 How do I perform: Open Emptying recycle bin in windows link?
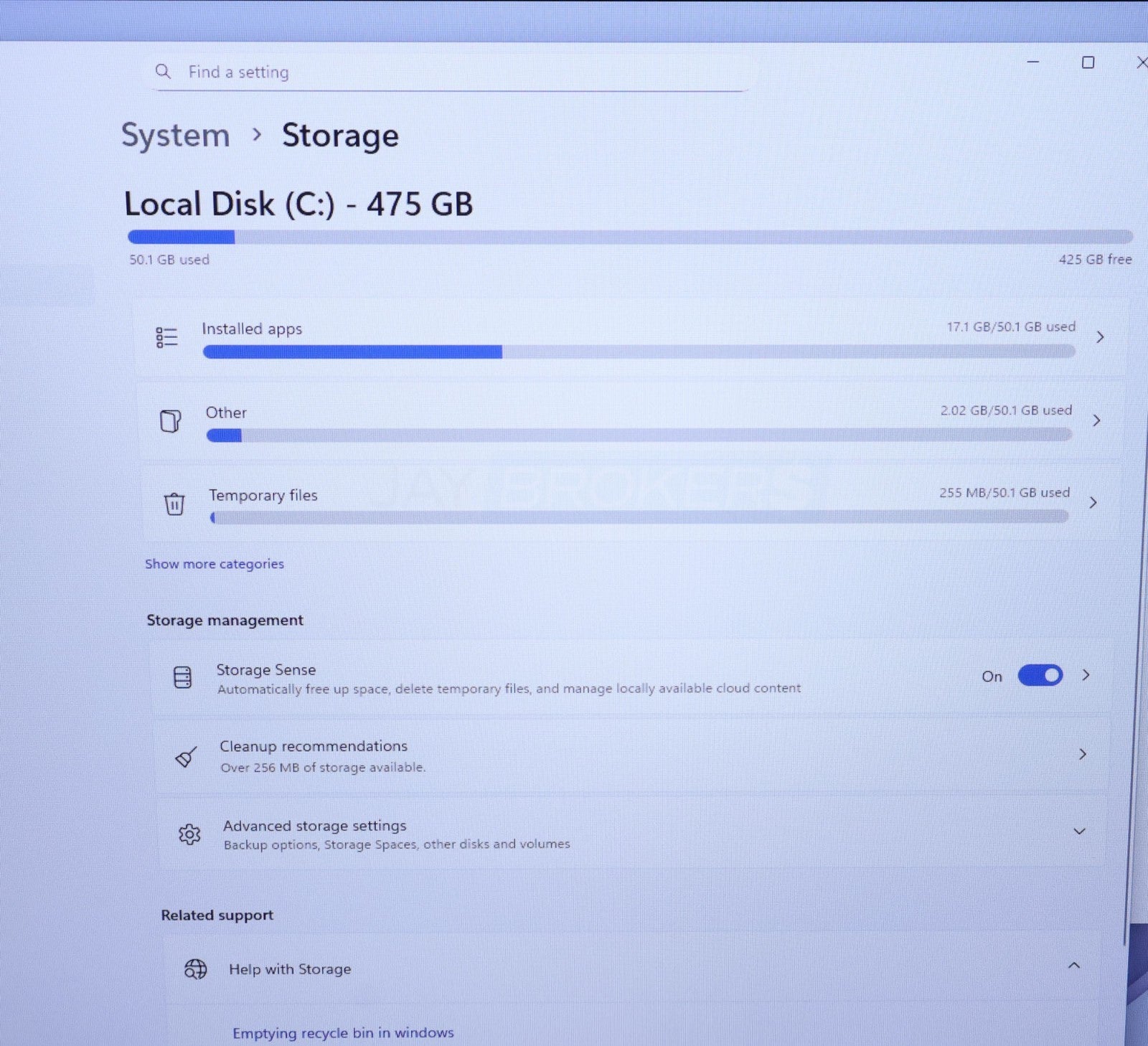[x=343, y=1033]
